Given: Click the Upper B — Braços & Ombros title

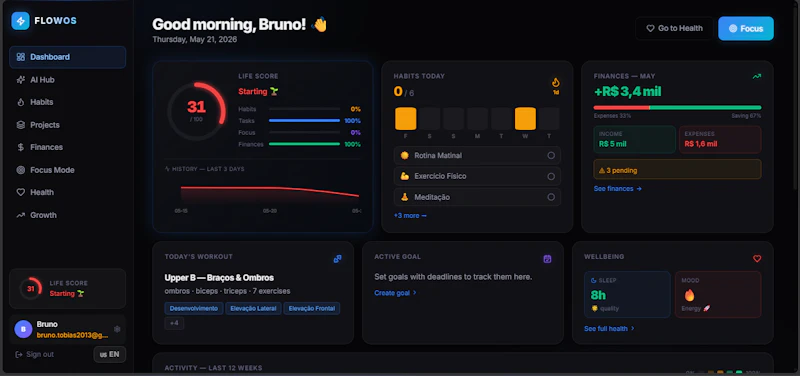Looking at the screenshot, I should [x=219, y=278].
